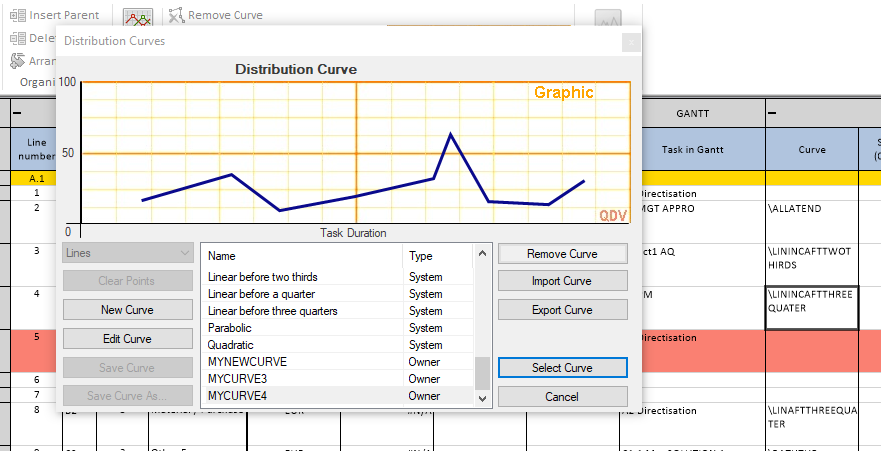The image size is (881, 451).
Task: Click the Import Curve button
Action: [562, 281]
